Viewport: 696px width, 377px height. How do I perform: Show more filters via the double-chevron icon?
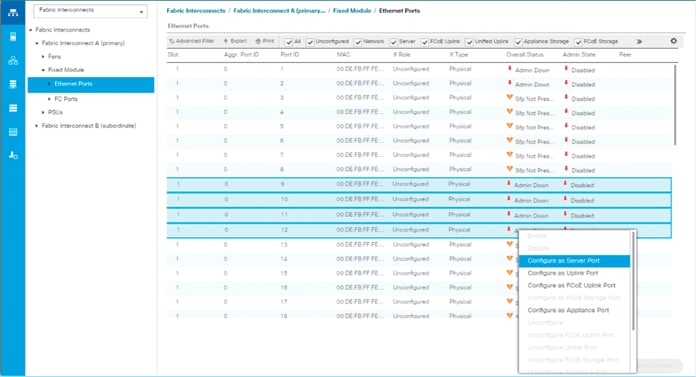639,41
